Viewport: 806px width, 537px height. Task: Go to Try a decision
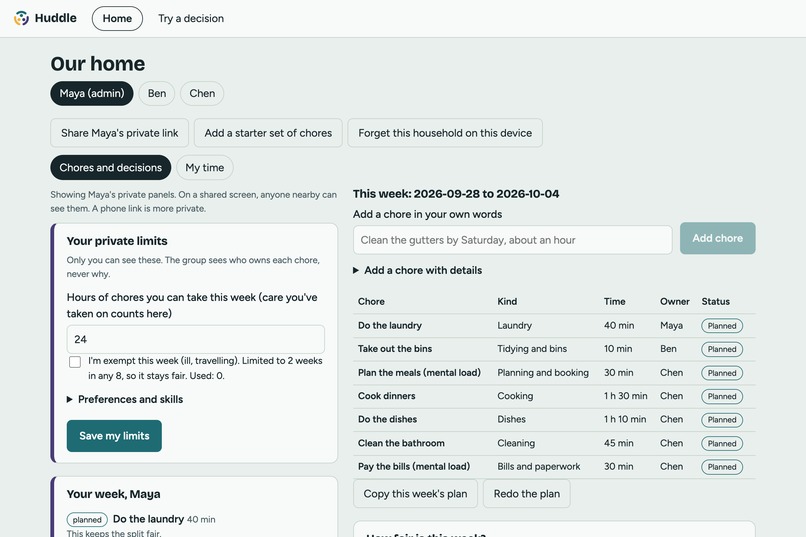tap(191, 18)
